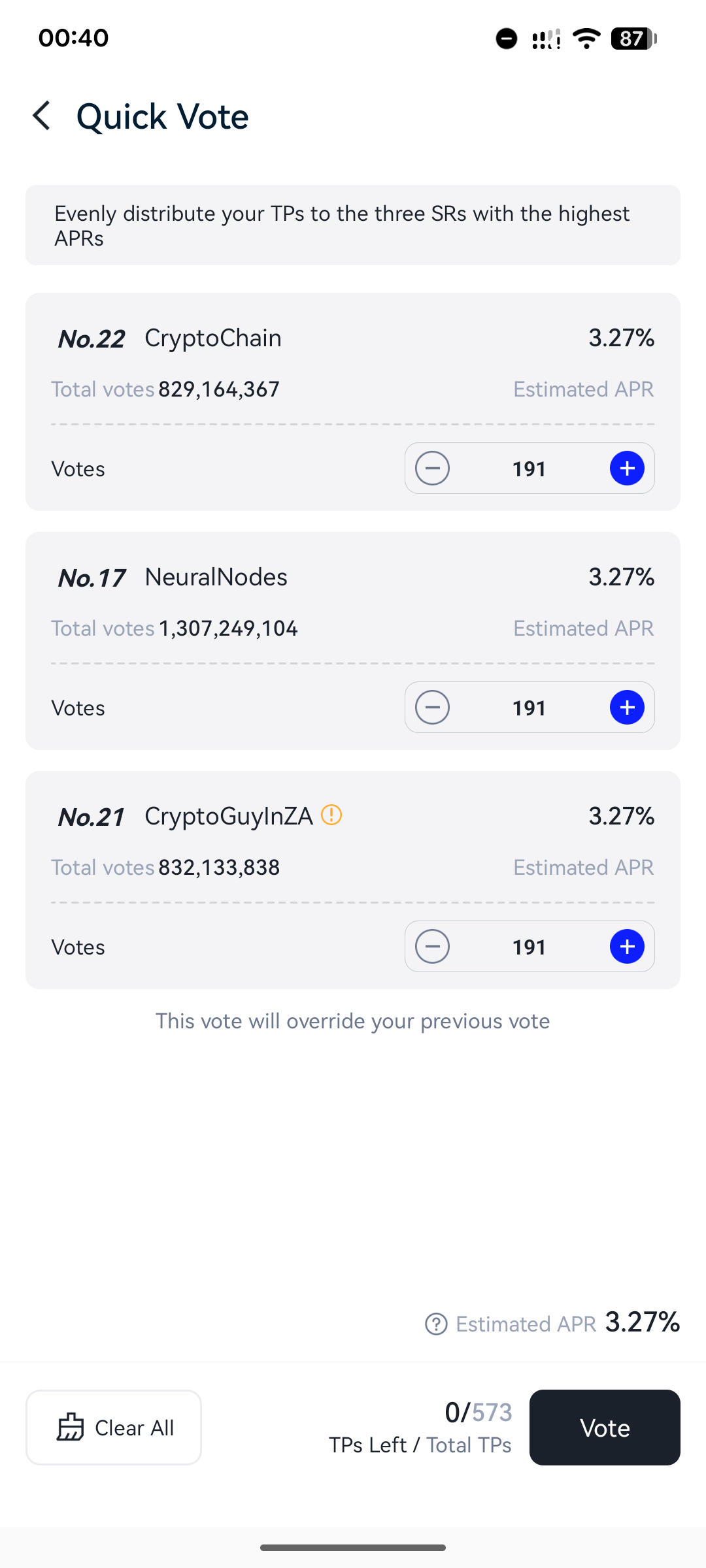The width and height of the screenshot is (706, 1568).
Task: Add a vote to CryptoGuyInZA
Action: click(627, 947)
